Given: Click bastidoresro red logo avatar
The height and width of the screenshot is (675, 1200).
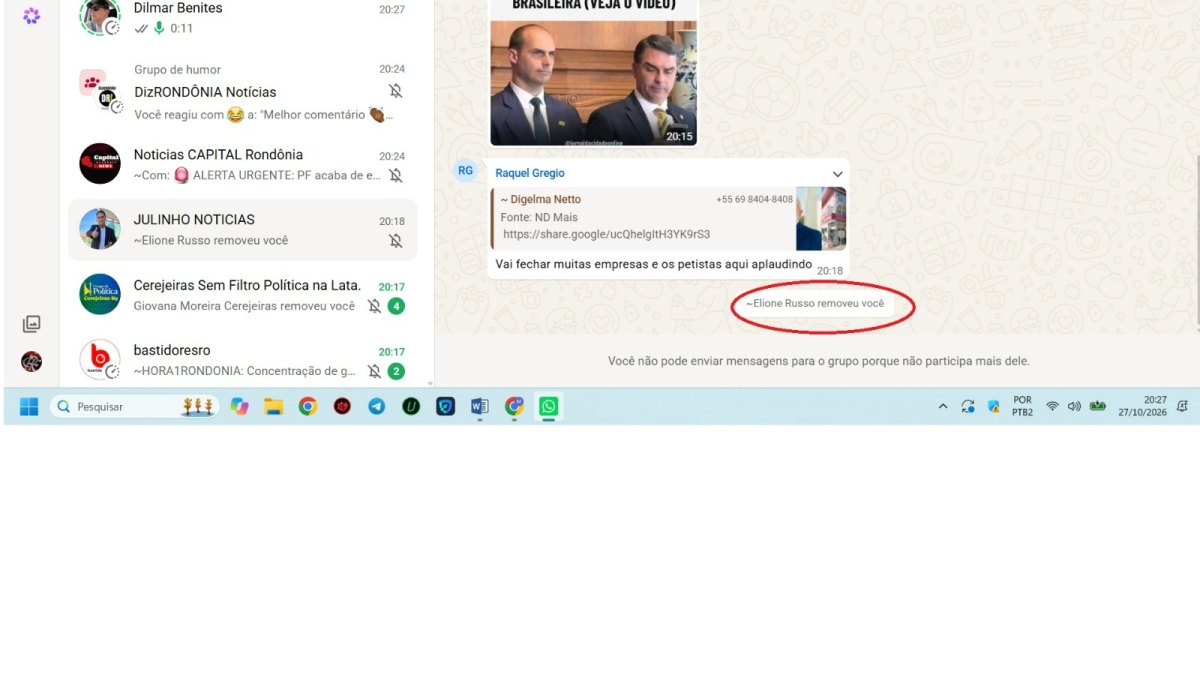Looking at the screenshot, I should 100,359.
